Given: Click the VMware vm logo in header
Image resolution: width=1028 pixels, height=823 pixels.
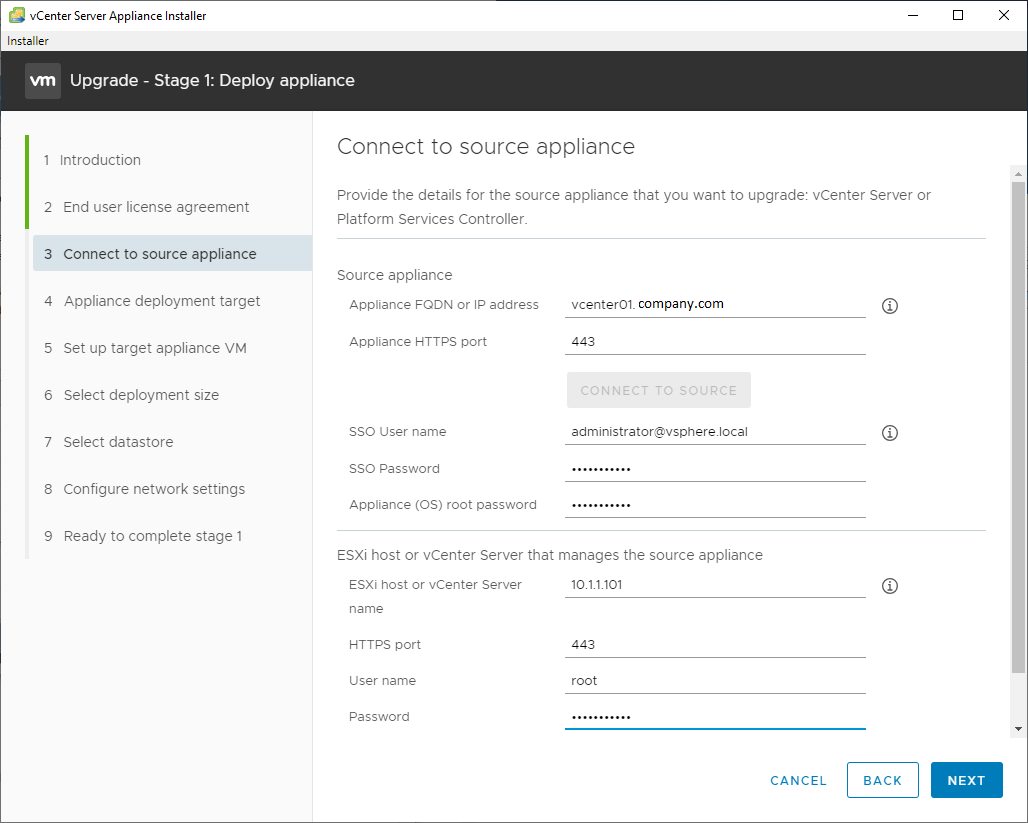Looking at the screenshot, I should [43, 81].
